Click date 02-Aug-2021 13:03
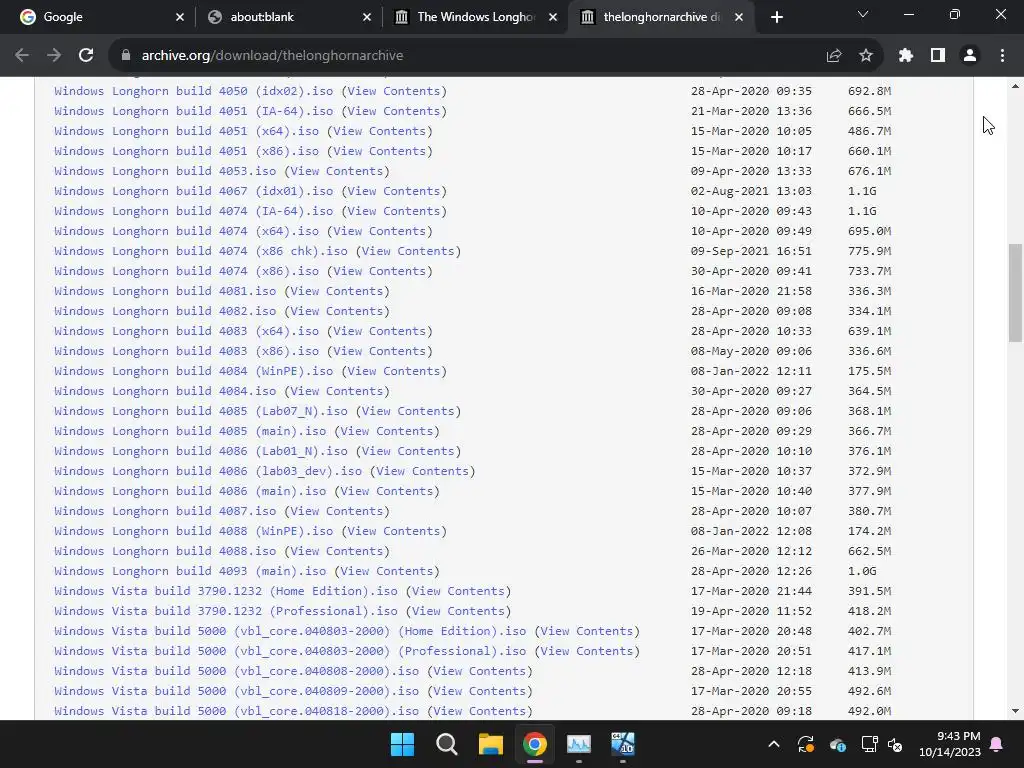The width and height of the screenshot is (1024, 768). point(751,191)
